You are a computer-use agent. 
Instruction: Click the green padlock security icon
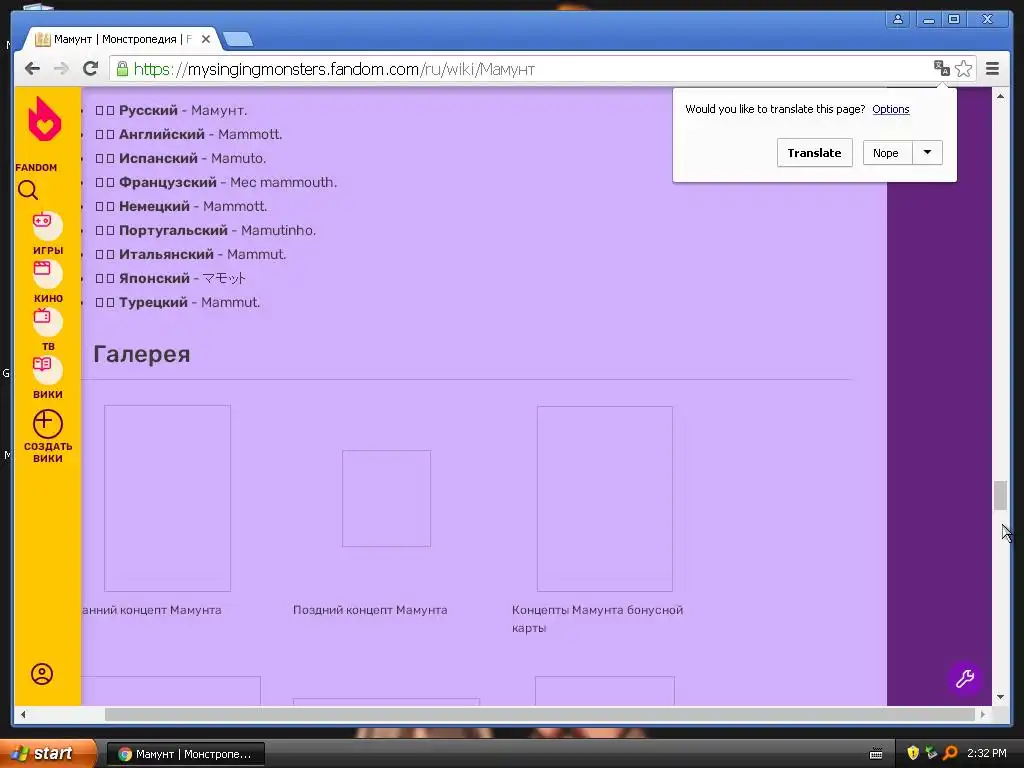point(122,69)
